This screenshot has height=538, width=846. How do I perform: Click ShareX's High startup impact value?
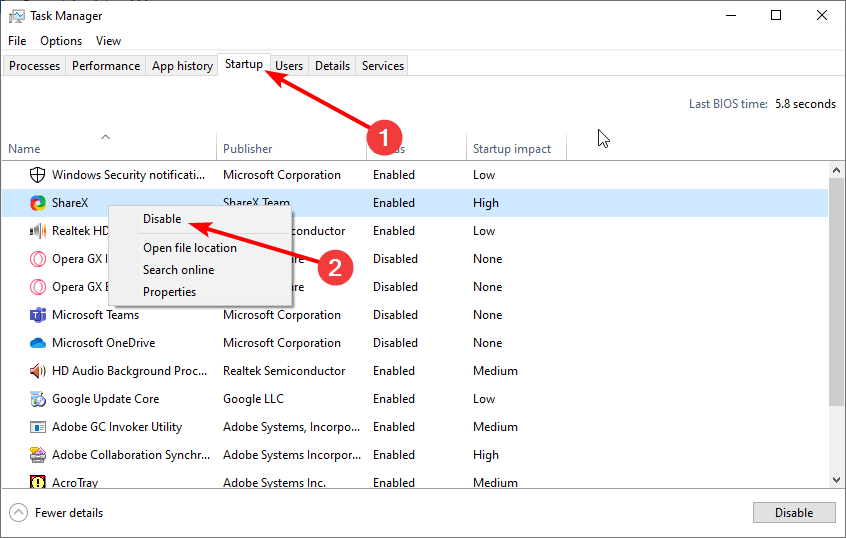coord(486,203)
